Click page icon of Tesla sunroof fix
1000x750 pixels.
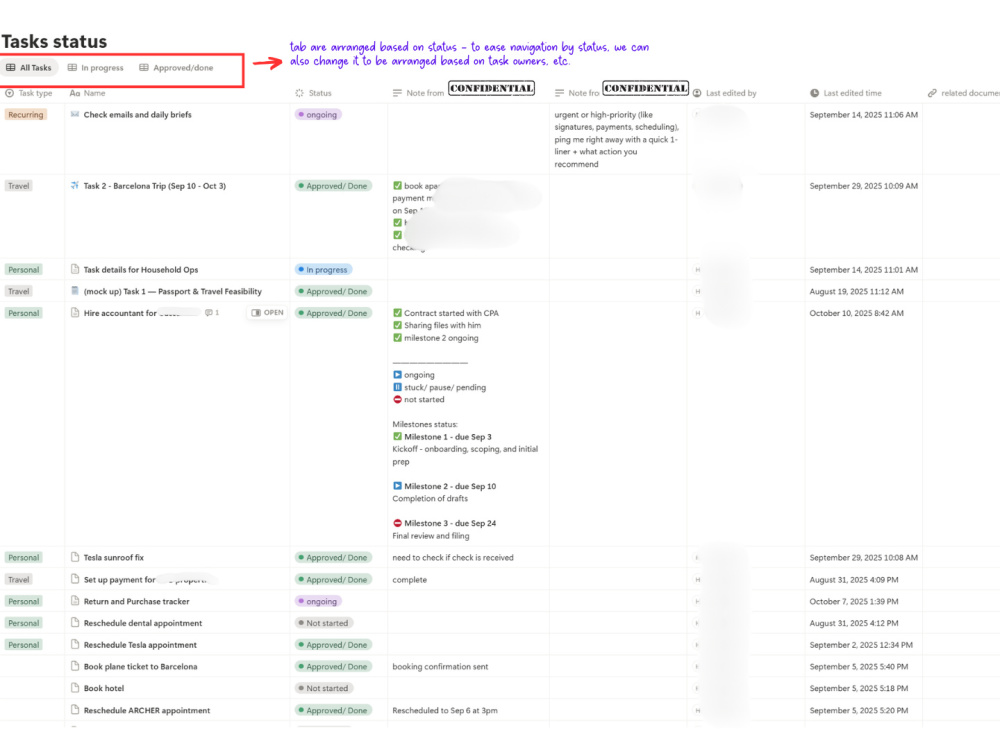(75, 557)
